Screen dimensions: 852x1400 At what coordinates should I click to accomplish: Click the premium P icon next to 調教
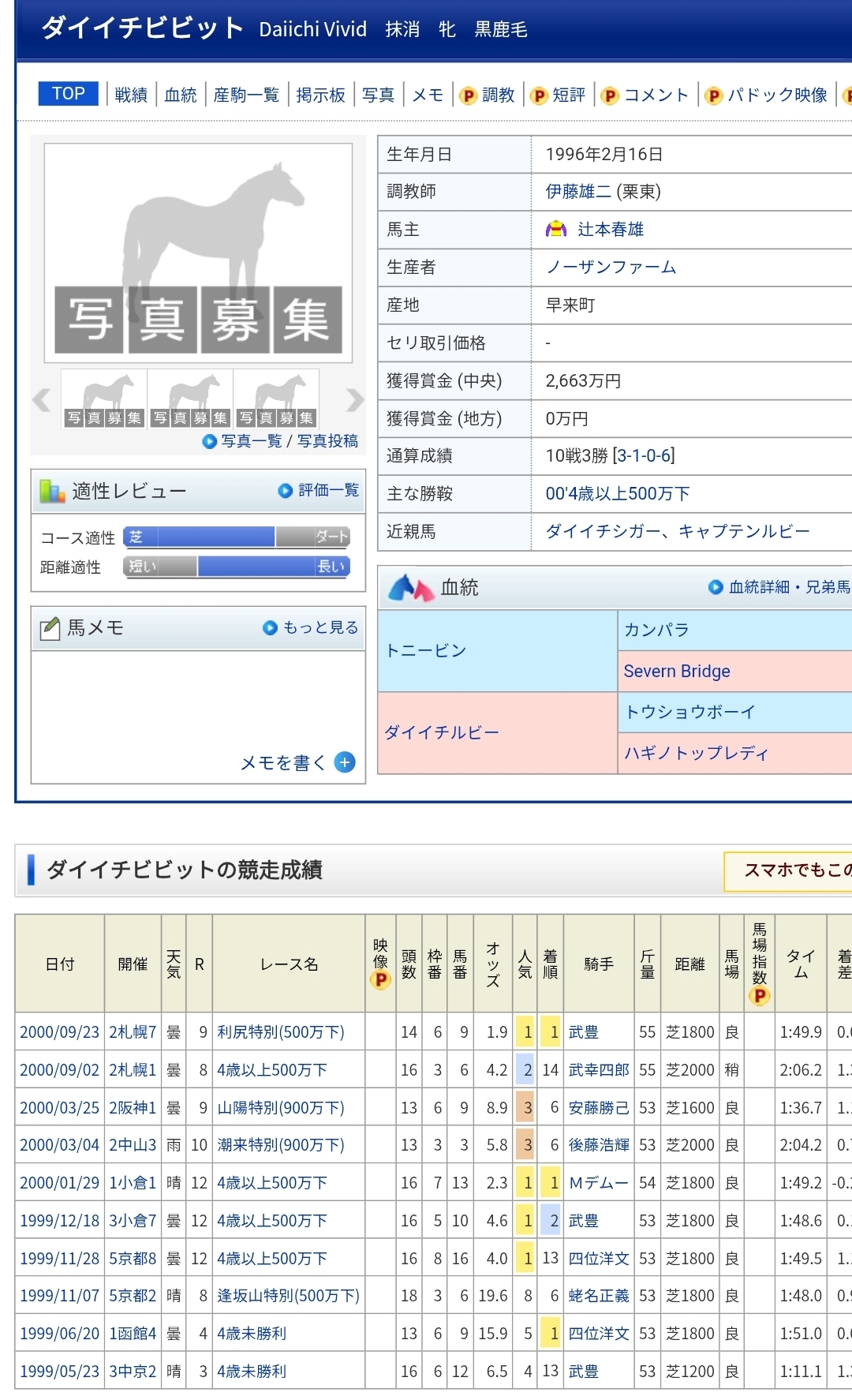coord(469,96)
